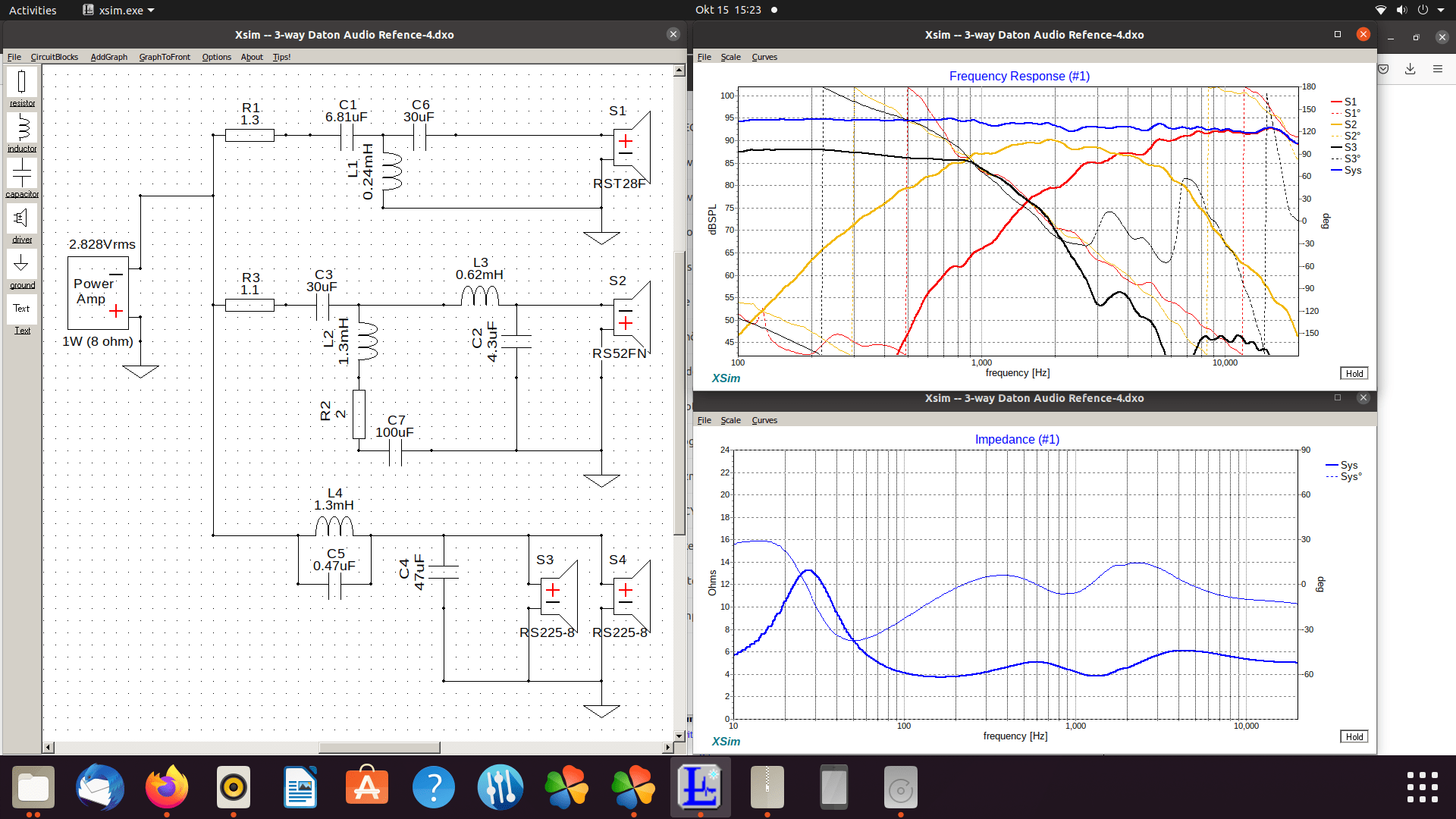Show applications grid
Screen dimensions: 1456x819
click(x=1422, y=787)
